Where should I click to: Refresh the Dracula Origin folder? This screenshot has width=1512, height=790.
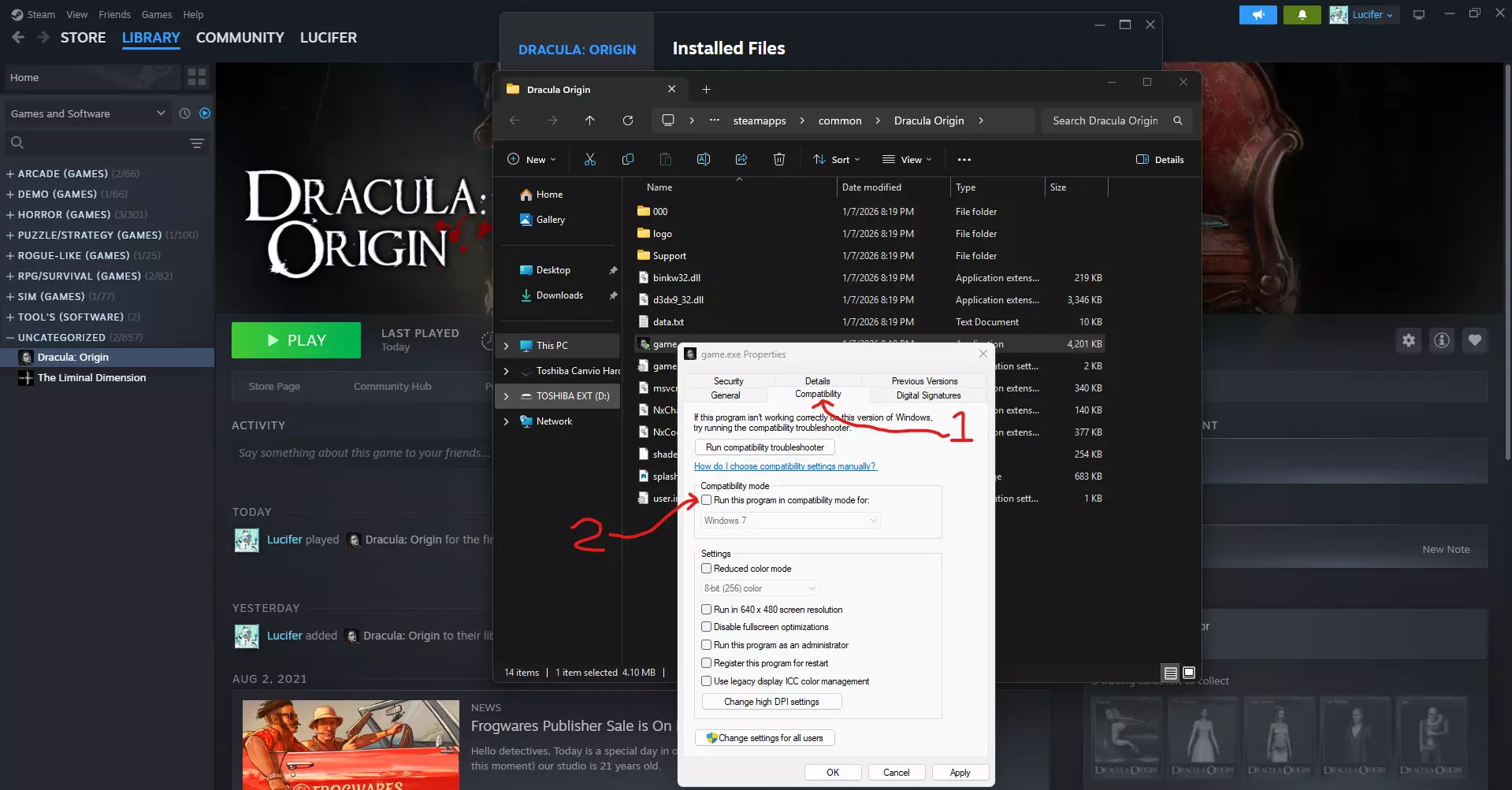[x=628, y=121]
